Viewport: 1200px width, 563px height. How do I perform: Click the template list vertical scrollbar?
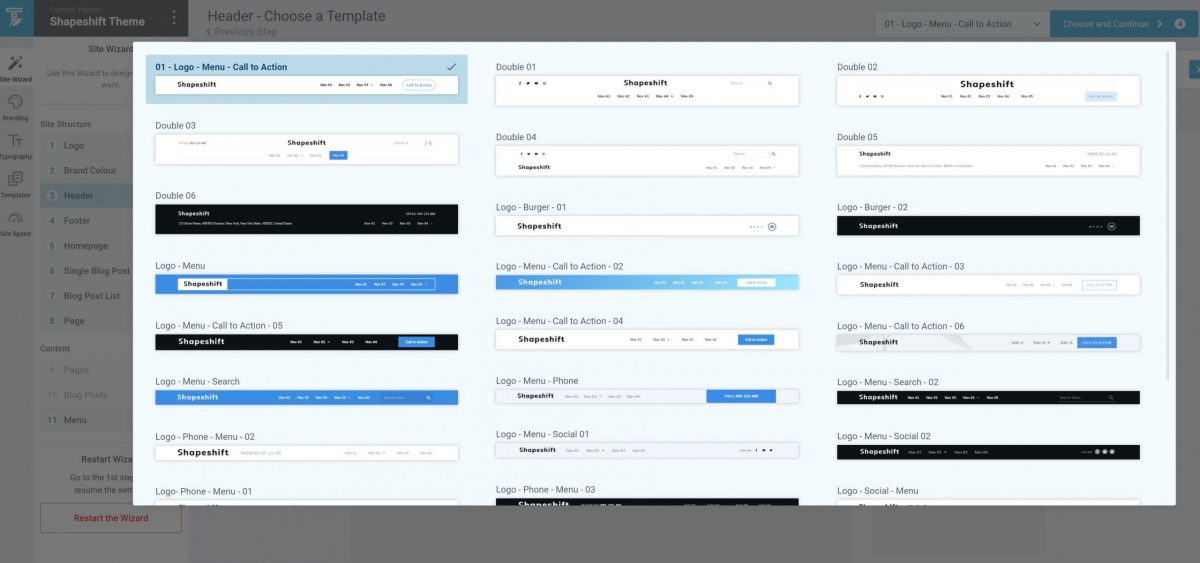(x=1169, y=215)
